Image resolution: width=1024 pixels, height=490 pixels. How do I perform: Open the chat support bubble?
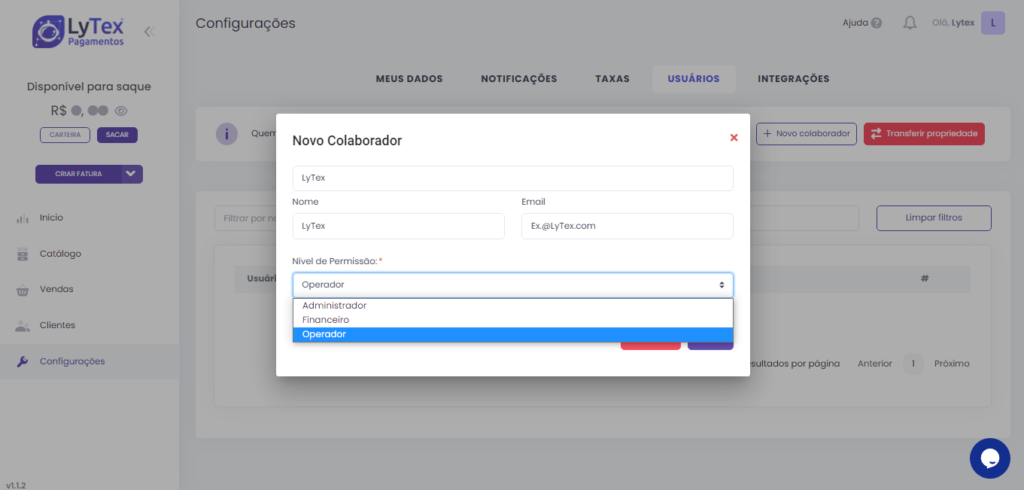[989, 457]
